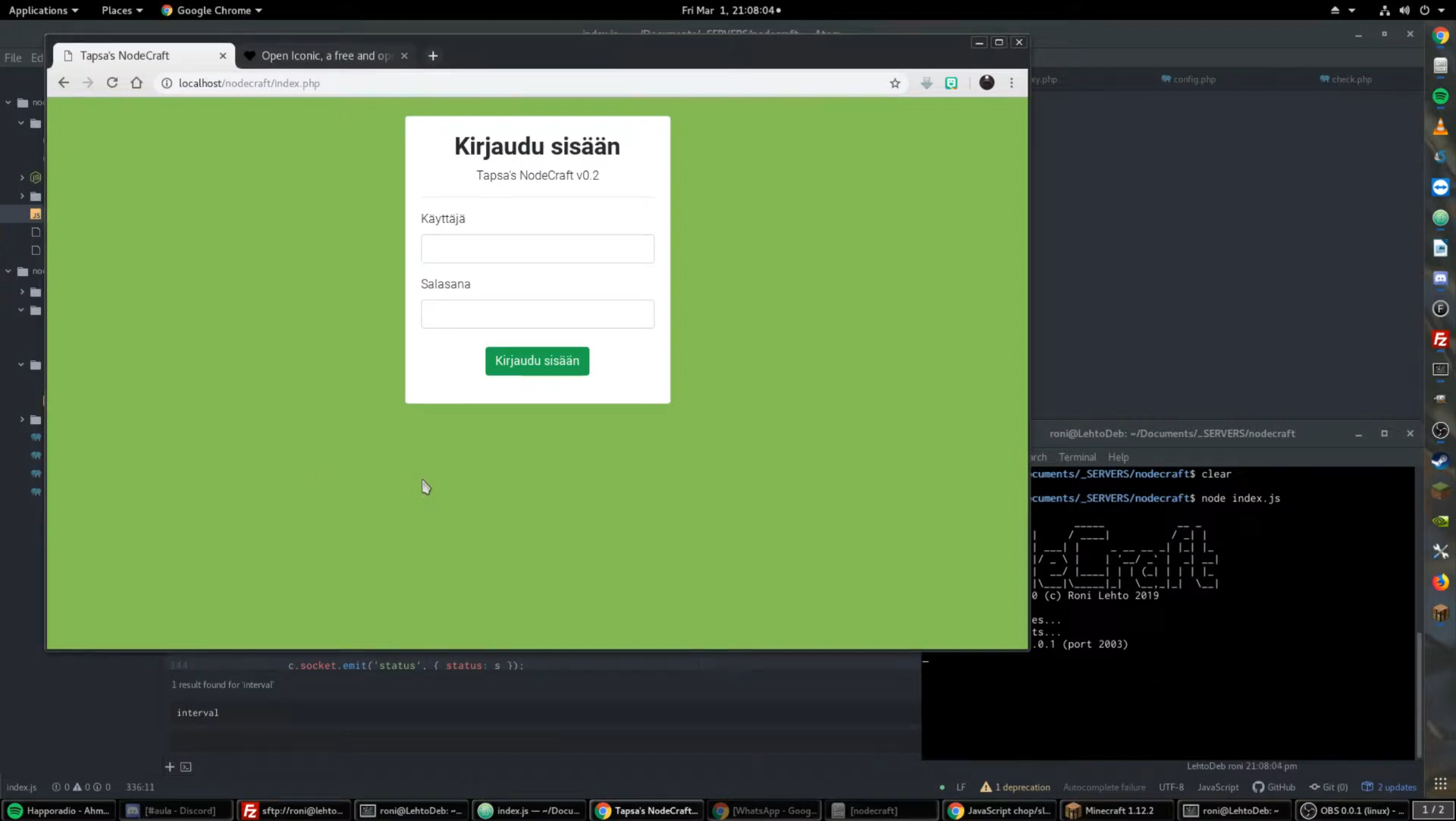Screen dimensions: 1456x821
Task: Focus the Käyttäjä username field
Action: 538,249
